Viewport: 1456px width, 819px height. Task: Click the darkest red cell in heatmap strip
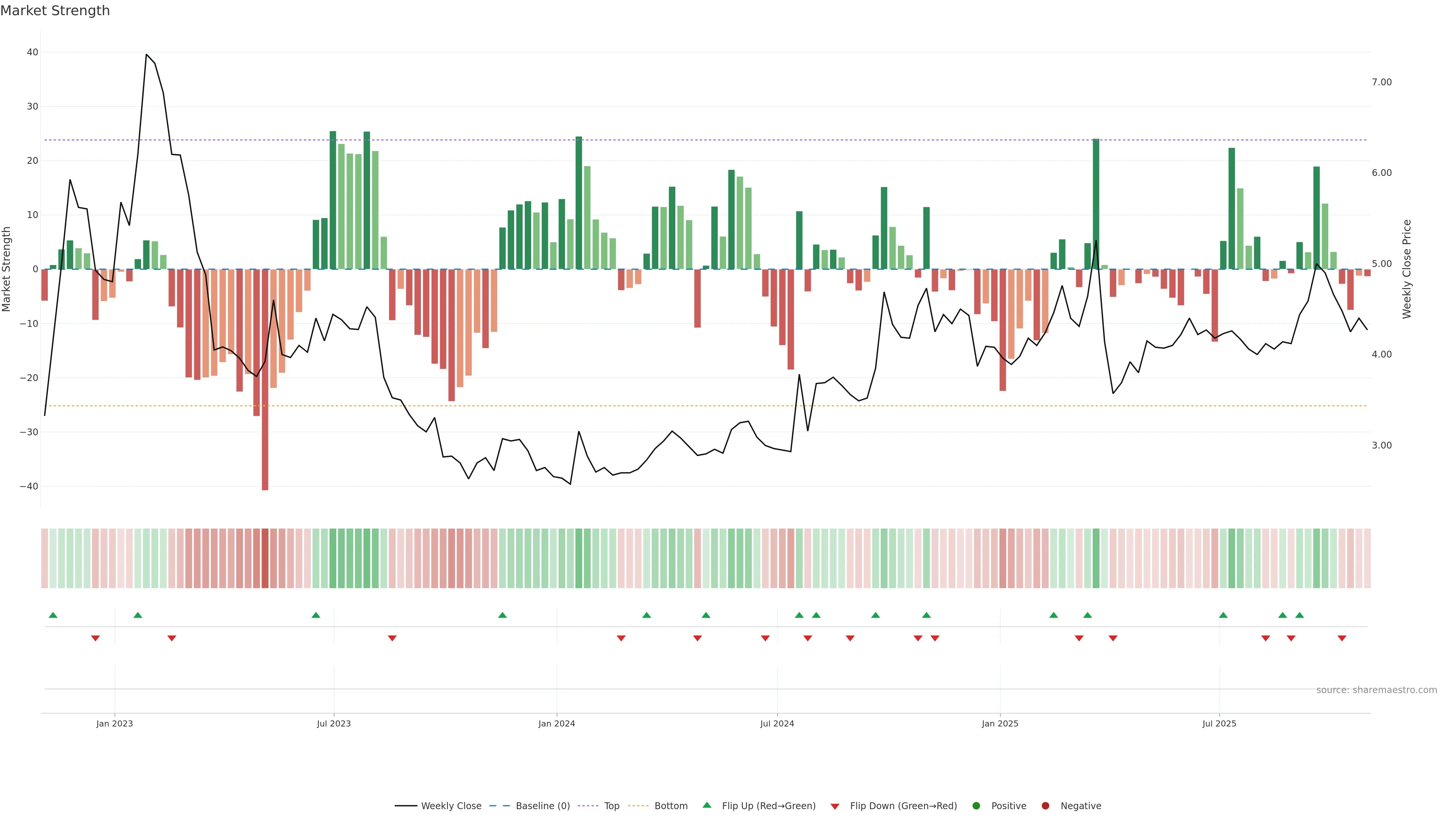point(265,558)
